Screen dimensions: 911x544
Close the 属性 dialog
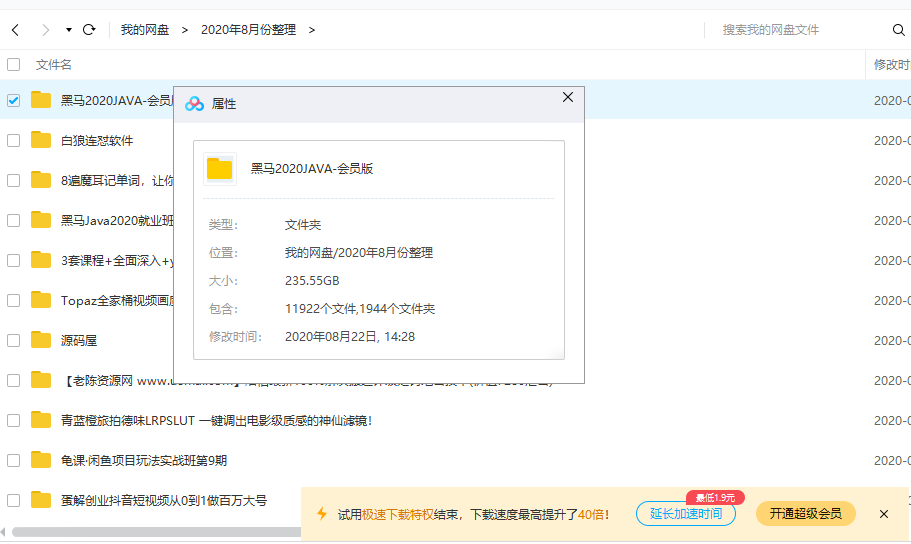tap(568, 97)
